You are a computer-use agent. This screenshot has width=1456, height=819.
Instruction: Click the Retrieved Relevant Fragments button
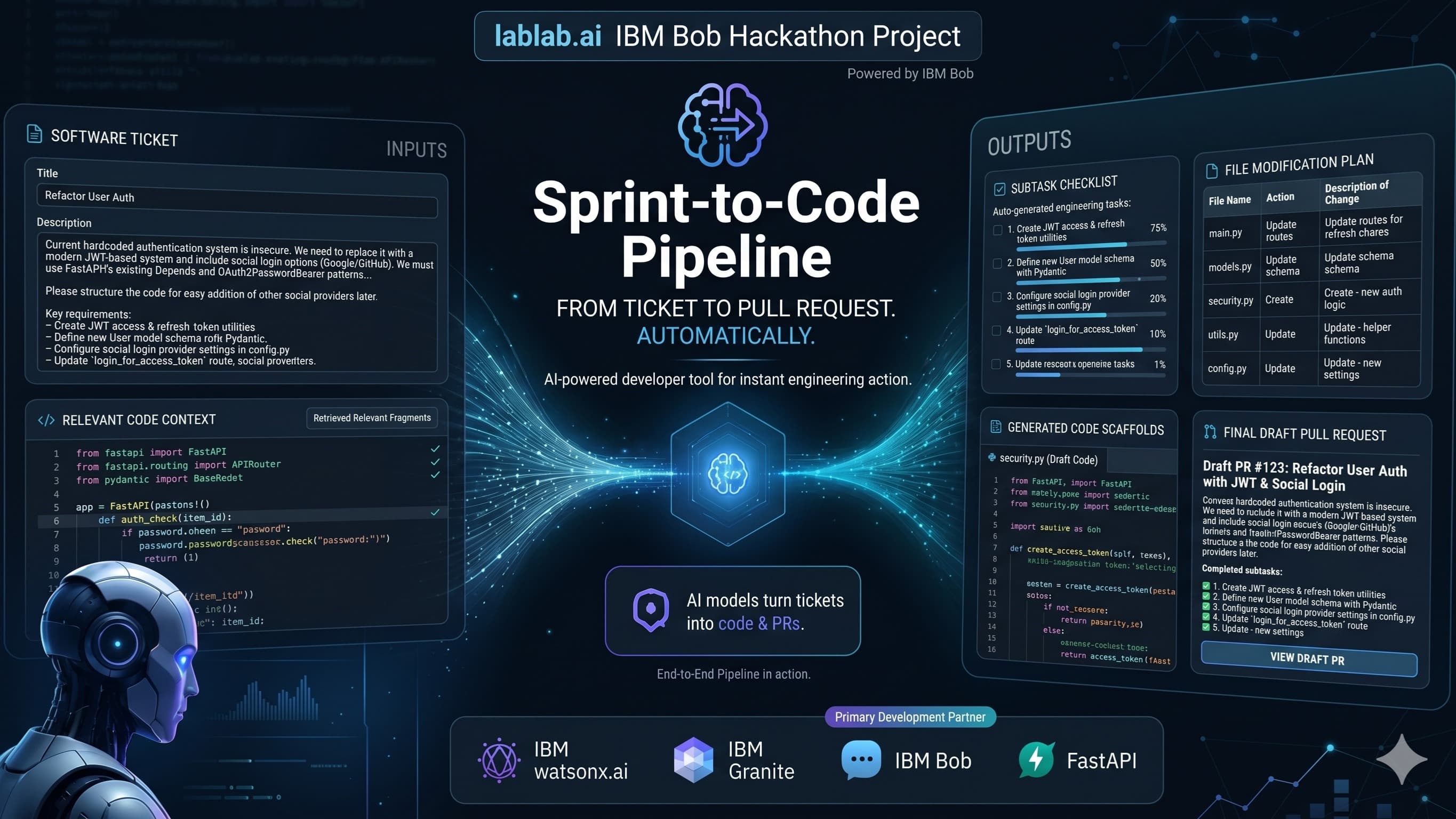tap(372, 417)
